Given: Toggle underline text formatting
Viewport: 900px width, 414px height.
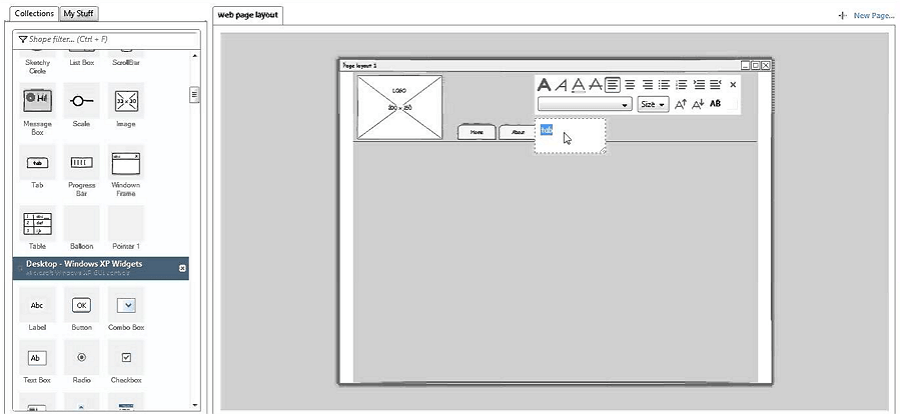Looking at the screenshot, I should (x=579, y=85).
